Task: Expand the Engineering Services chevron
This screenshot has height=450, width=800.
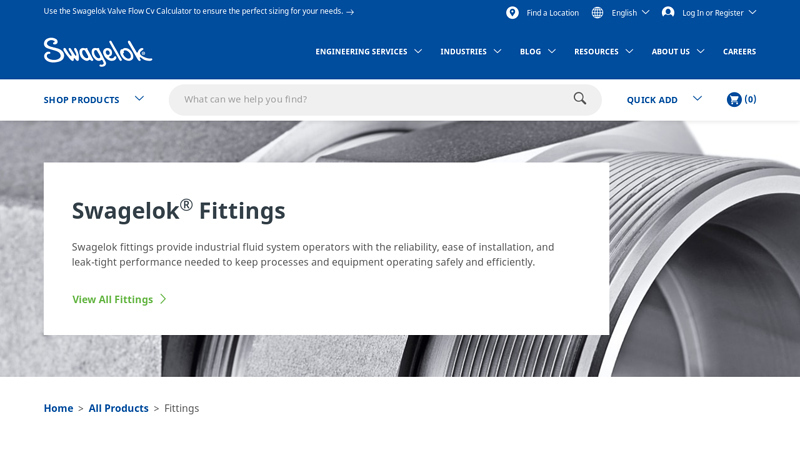Action: tap(418, 51)
